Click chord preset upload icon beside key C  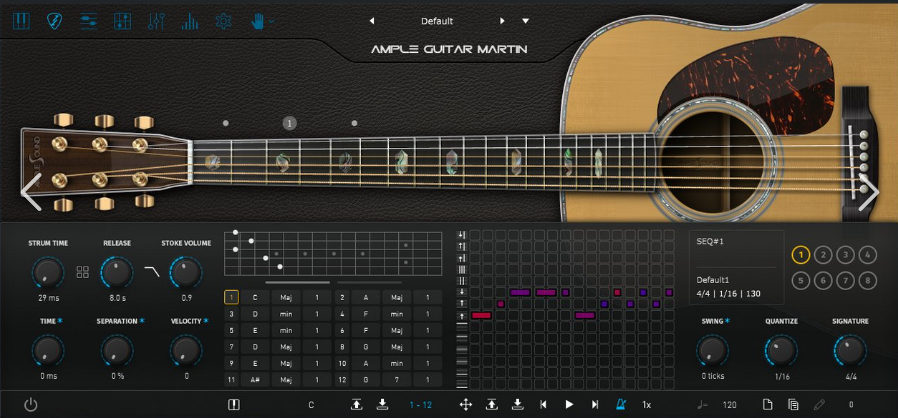click(x=356, y=405)
